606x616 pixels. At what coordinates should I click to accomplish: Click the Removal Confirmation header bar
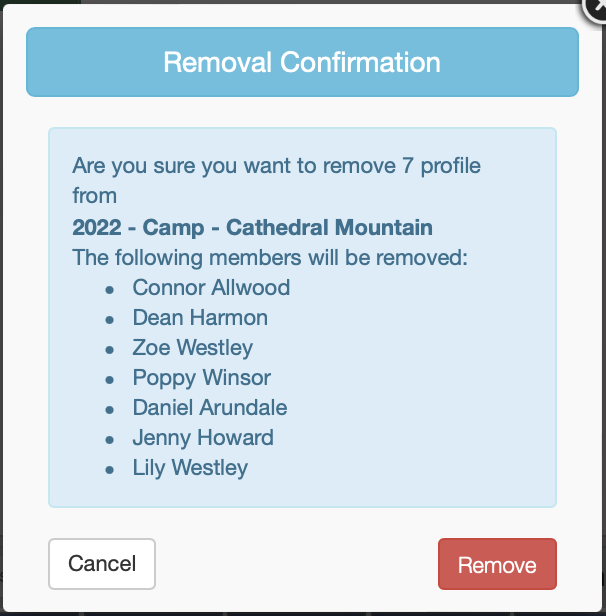(302, 62)
